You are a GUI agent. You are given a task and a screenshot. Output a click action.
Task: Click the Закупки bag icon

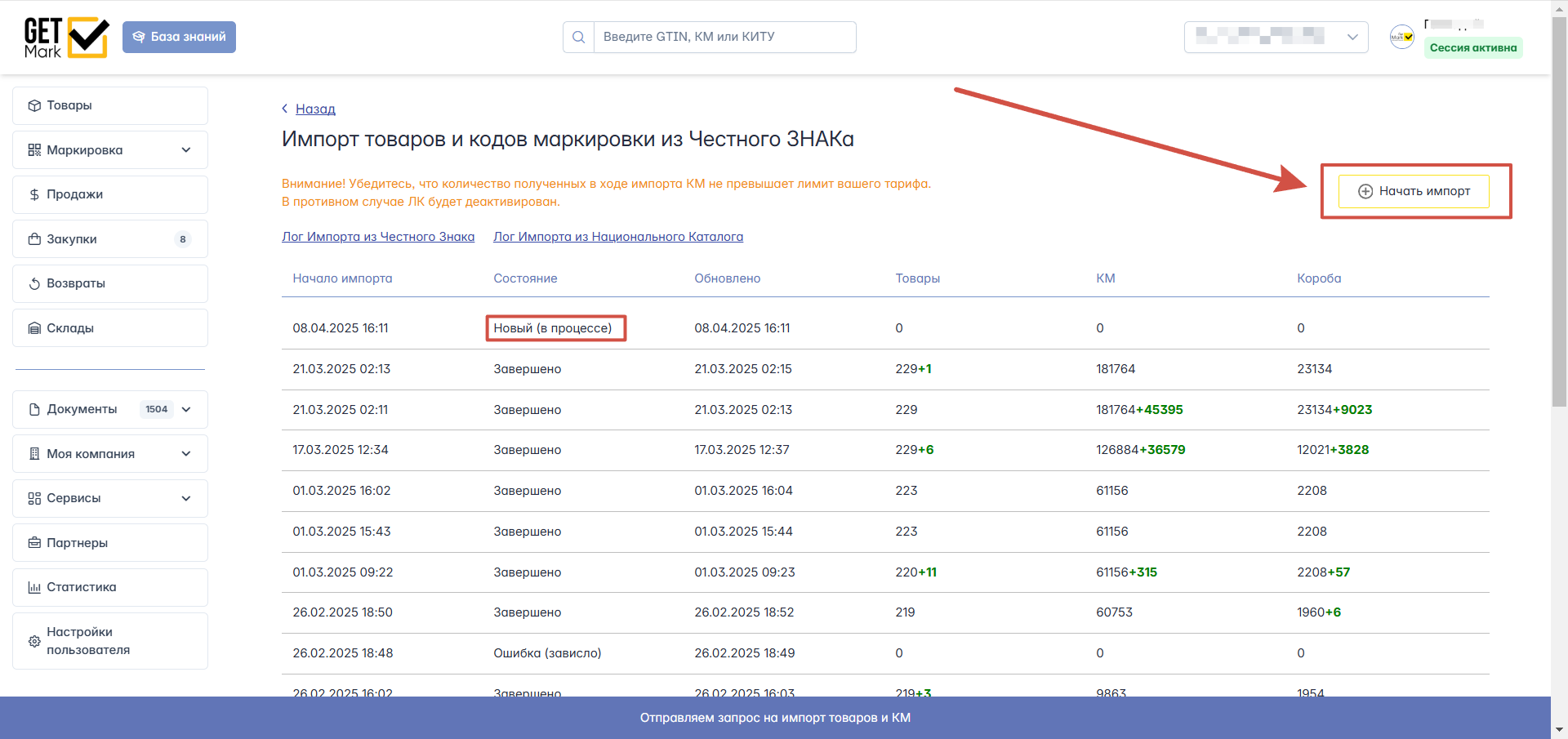(34, 239)
